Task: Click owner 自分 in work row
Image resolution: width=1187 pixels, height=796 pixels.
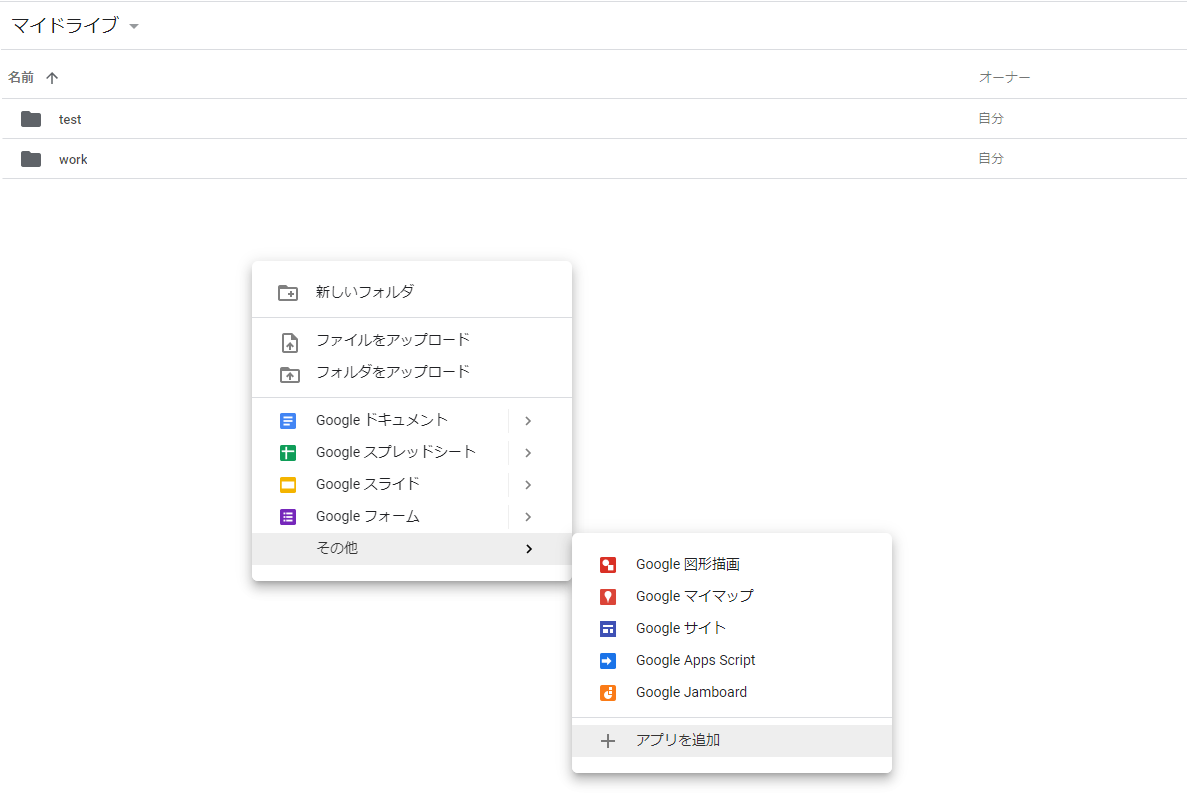Action: pyautogui.click(x=991, y=158)
